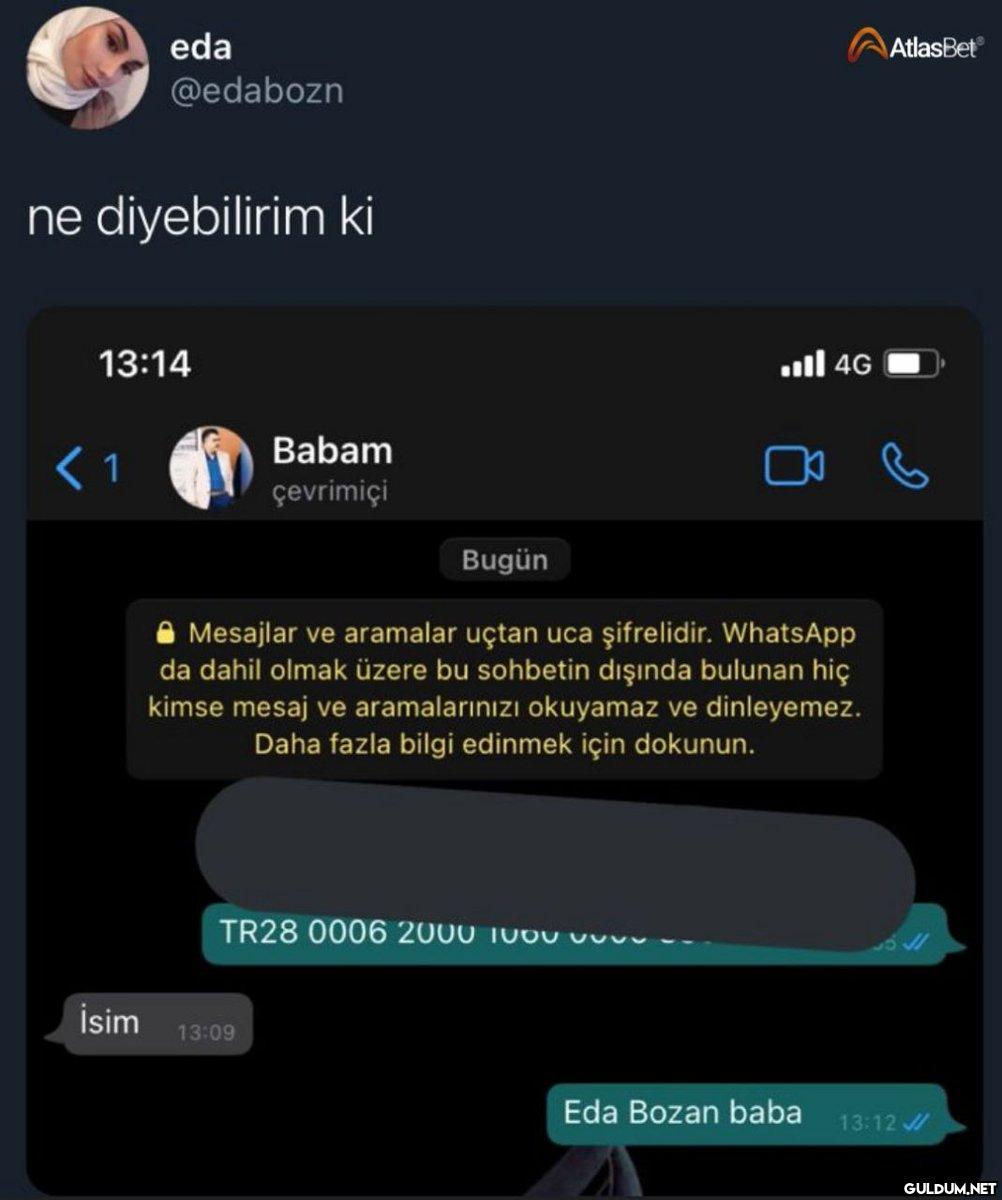The image size is (1002, 1200).
Task: Start a voice call with Babam
Action: pos(905,467)
